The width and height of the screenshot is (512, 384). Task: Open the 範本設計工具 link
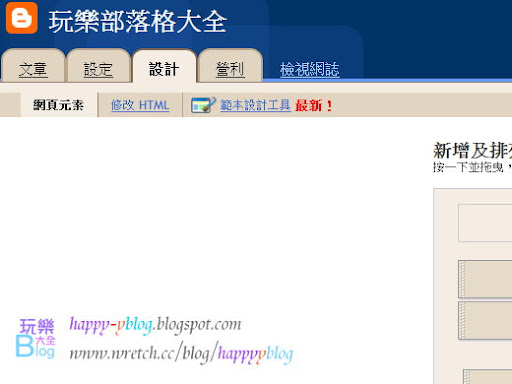[x=255, y=105]
